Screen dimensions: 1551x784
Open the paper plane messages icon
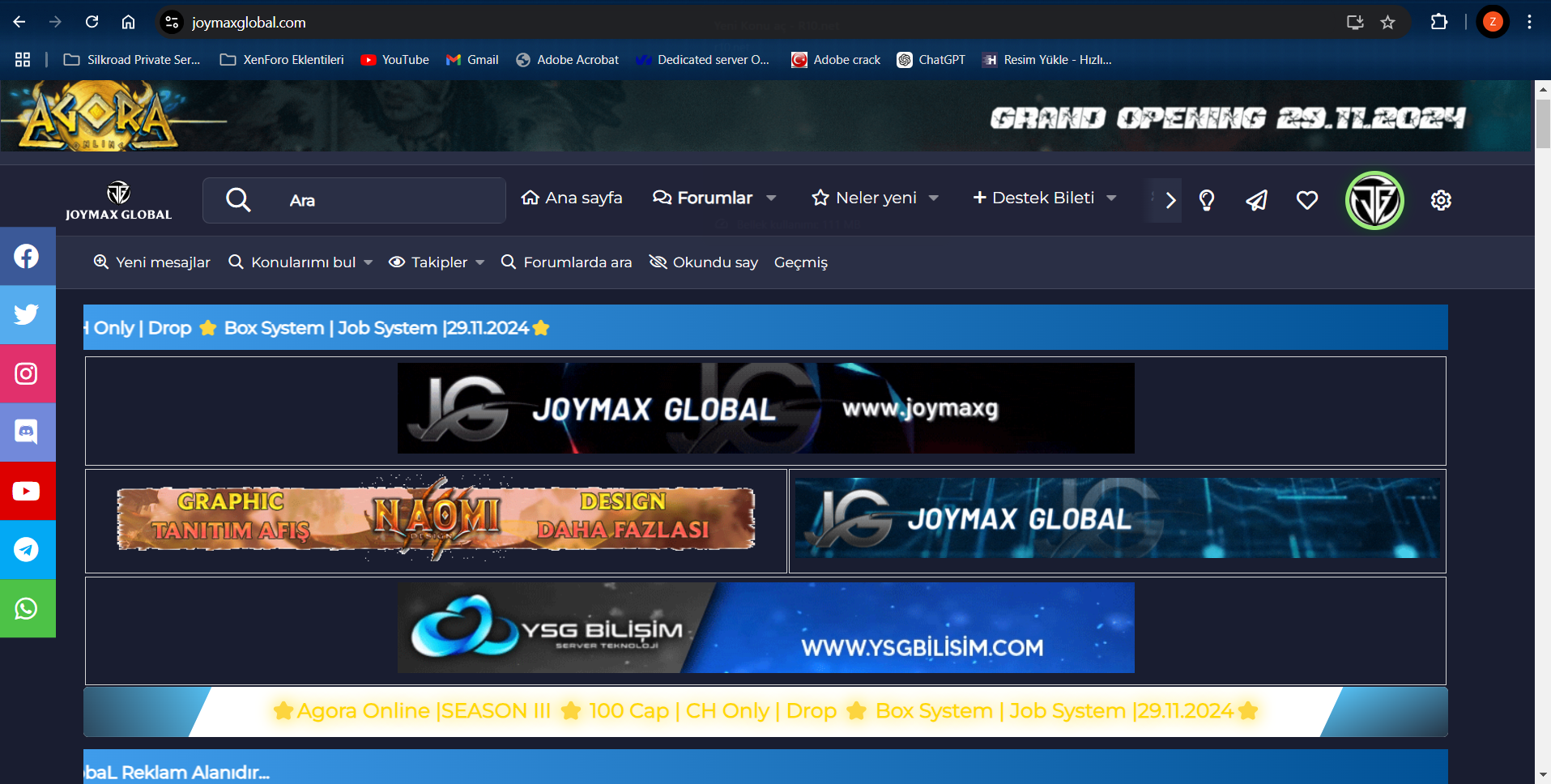click(x=1257, y=200)
